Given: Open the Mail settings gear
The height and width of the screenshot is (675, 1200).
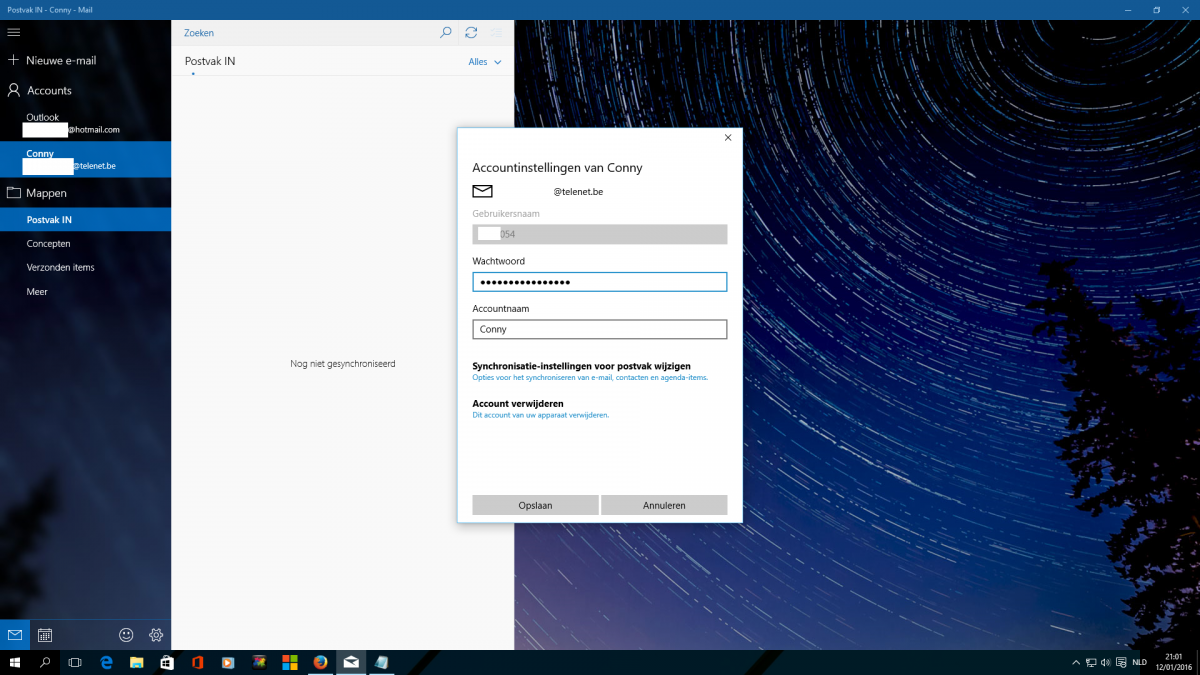Looking at the screenshot, I should 156,634.
